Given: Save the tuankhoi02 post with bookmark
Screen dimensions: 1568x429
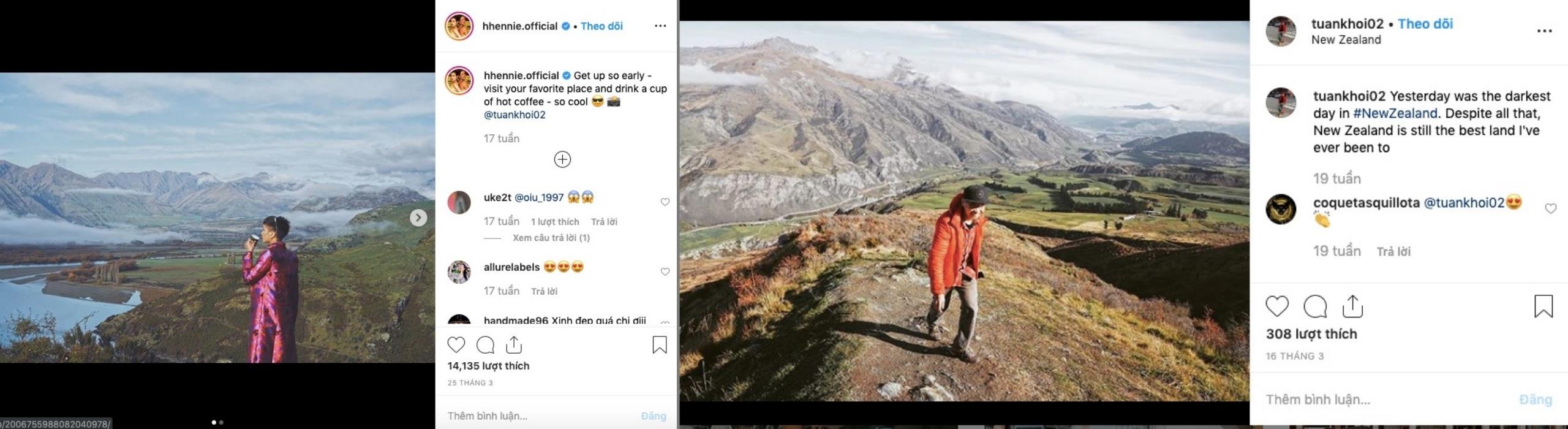Looking at the screenshot, I should [1543, 306].
